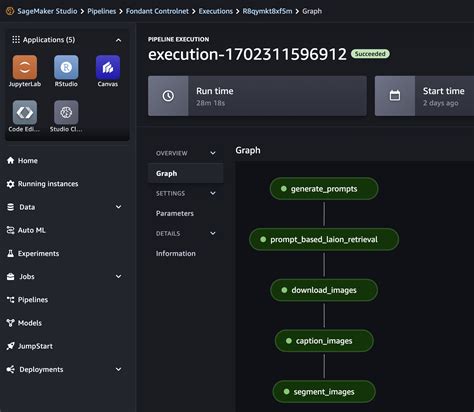
Task: Click the Run time clock icon
Action: pos(168,96)
